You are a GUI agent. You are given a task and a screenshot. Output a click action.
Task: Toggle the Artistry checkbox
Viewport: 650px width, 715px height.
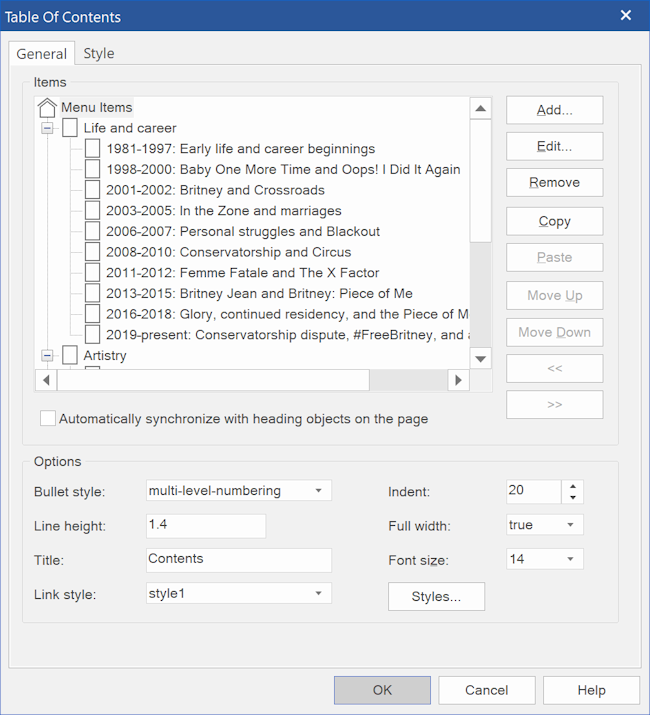70,355
